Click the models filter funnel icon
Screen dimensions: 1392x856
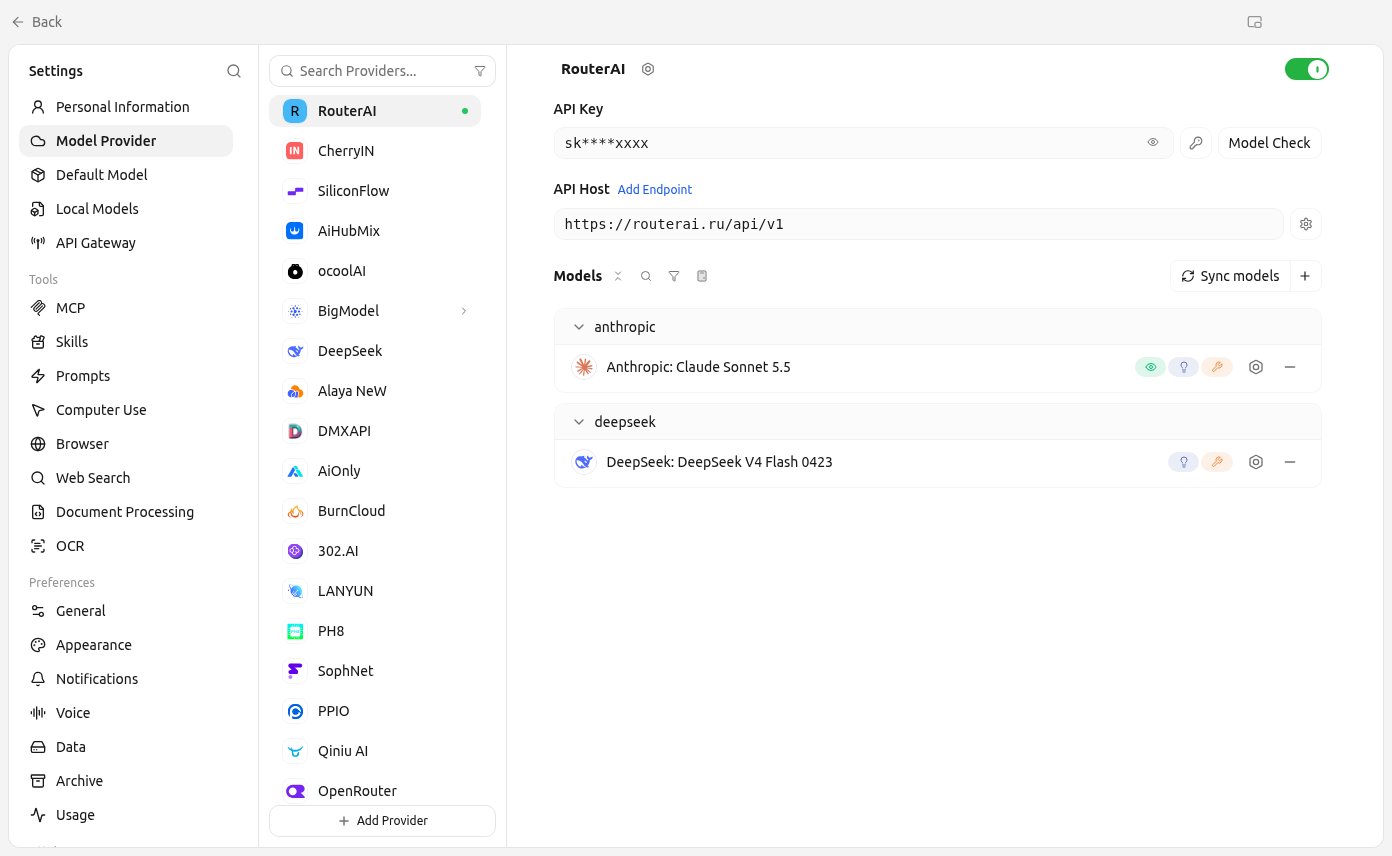tap(674, 276)
